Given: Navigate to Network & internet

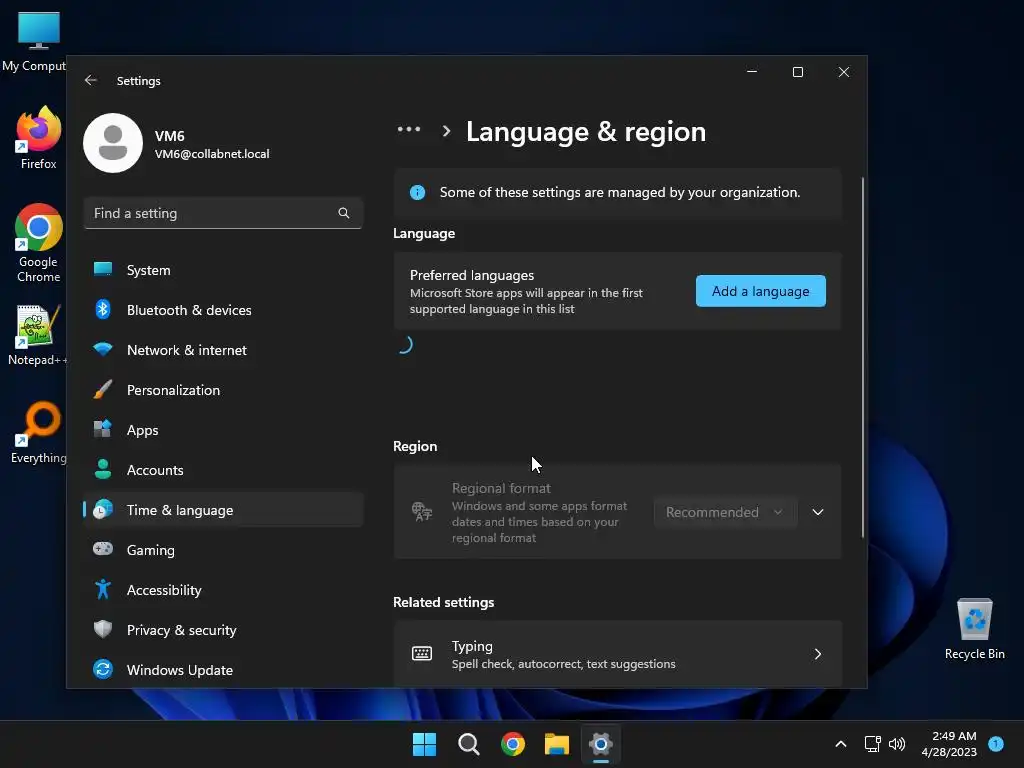Looking at the screenshot, I should coord(223,350).
